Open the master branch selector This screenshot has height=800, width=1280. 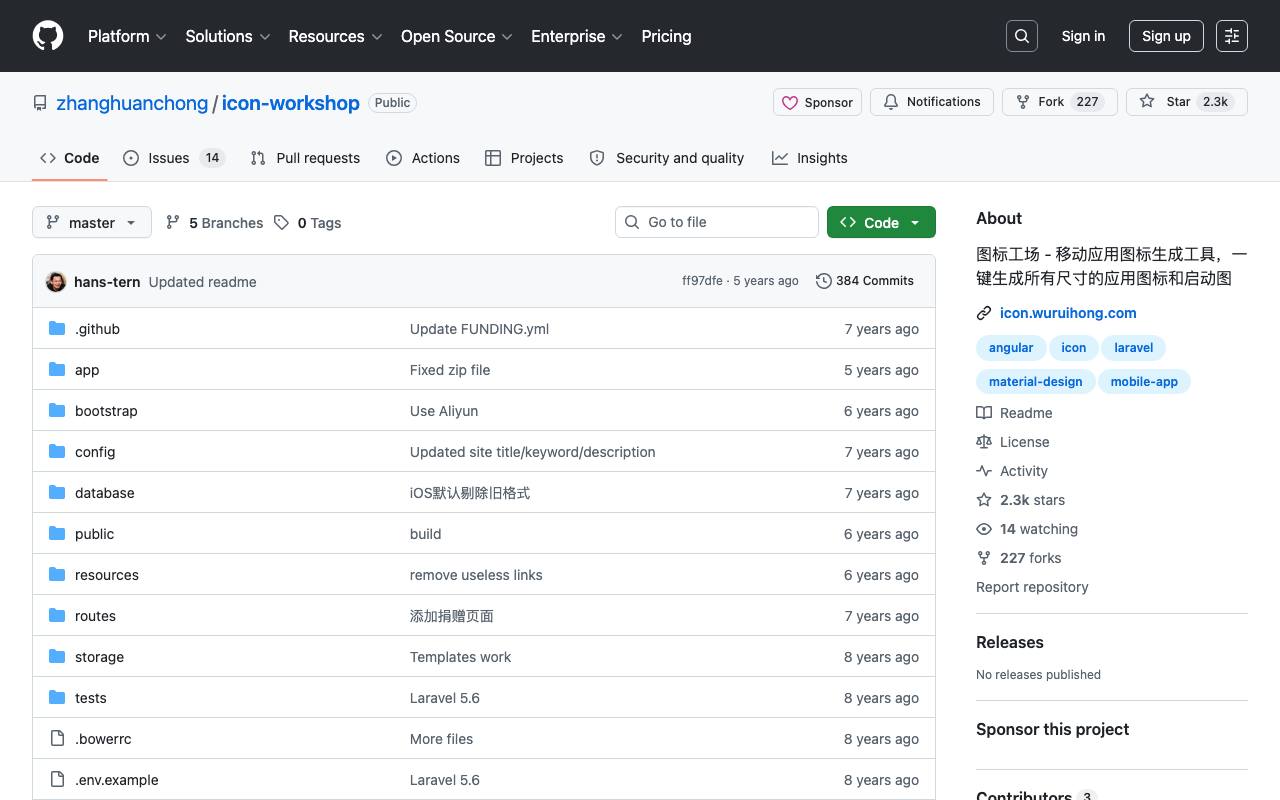pyautogui.click(x=92, y=222)
